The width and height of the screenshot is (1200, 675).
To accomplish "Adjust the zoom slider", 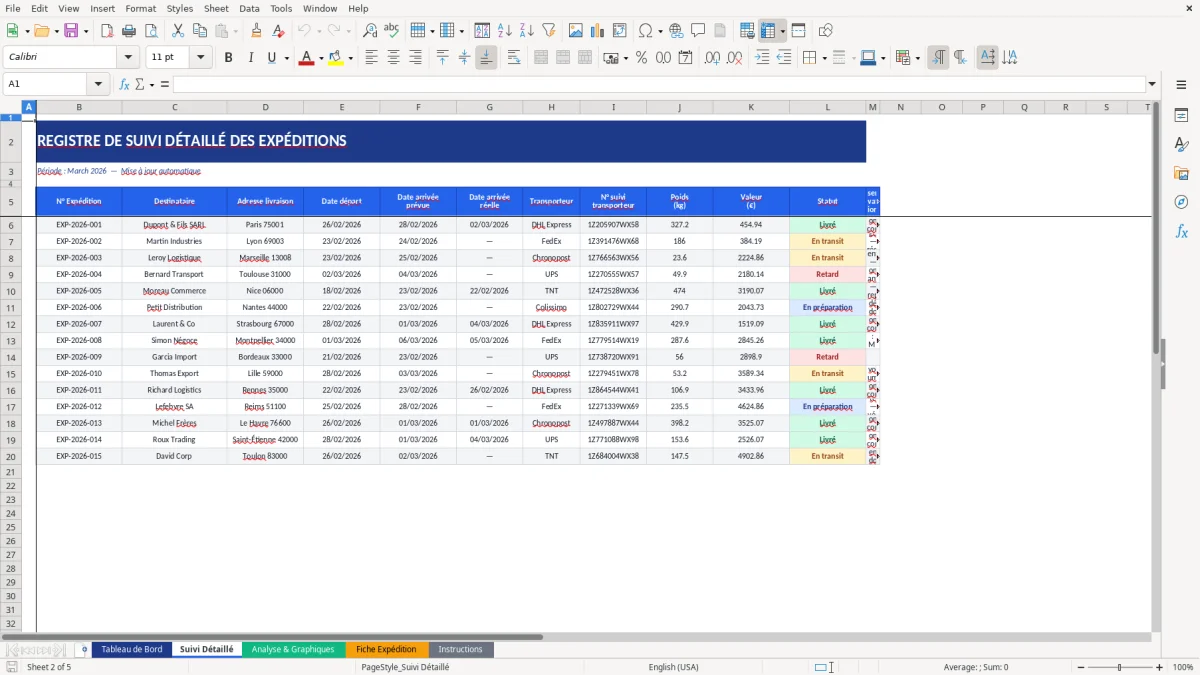I will [1119, 667].
